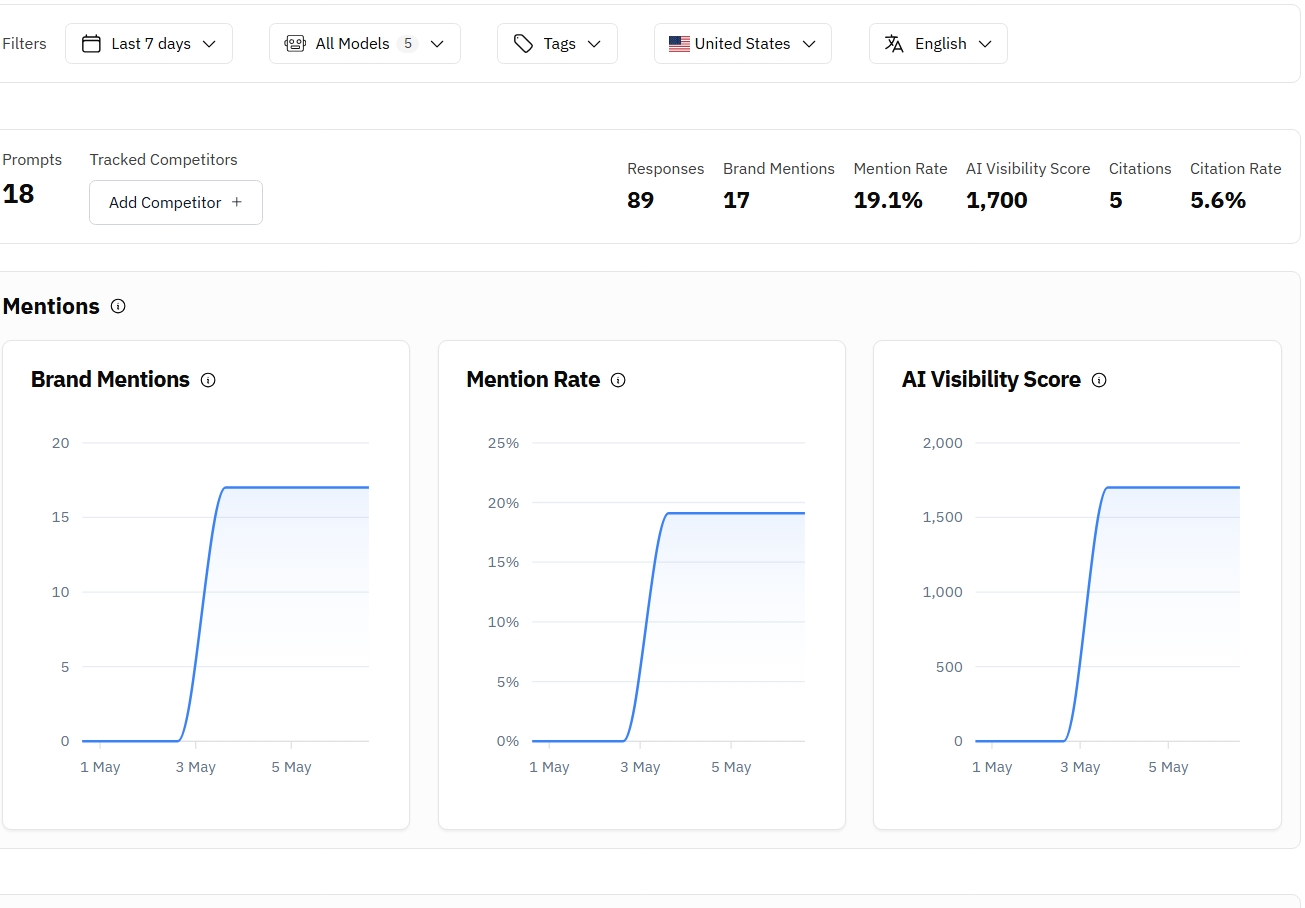Click the US flag icon

pos(680,44)
